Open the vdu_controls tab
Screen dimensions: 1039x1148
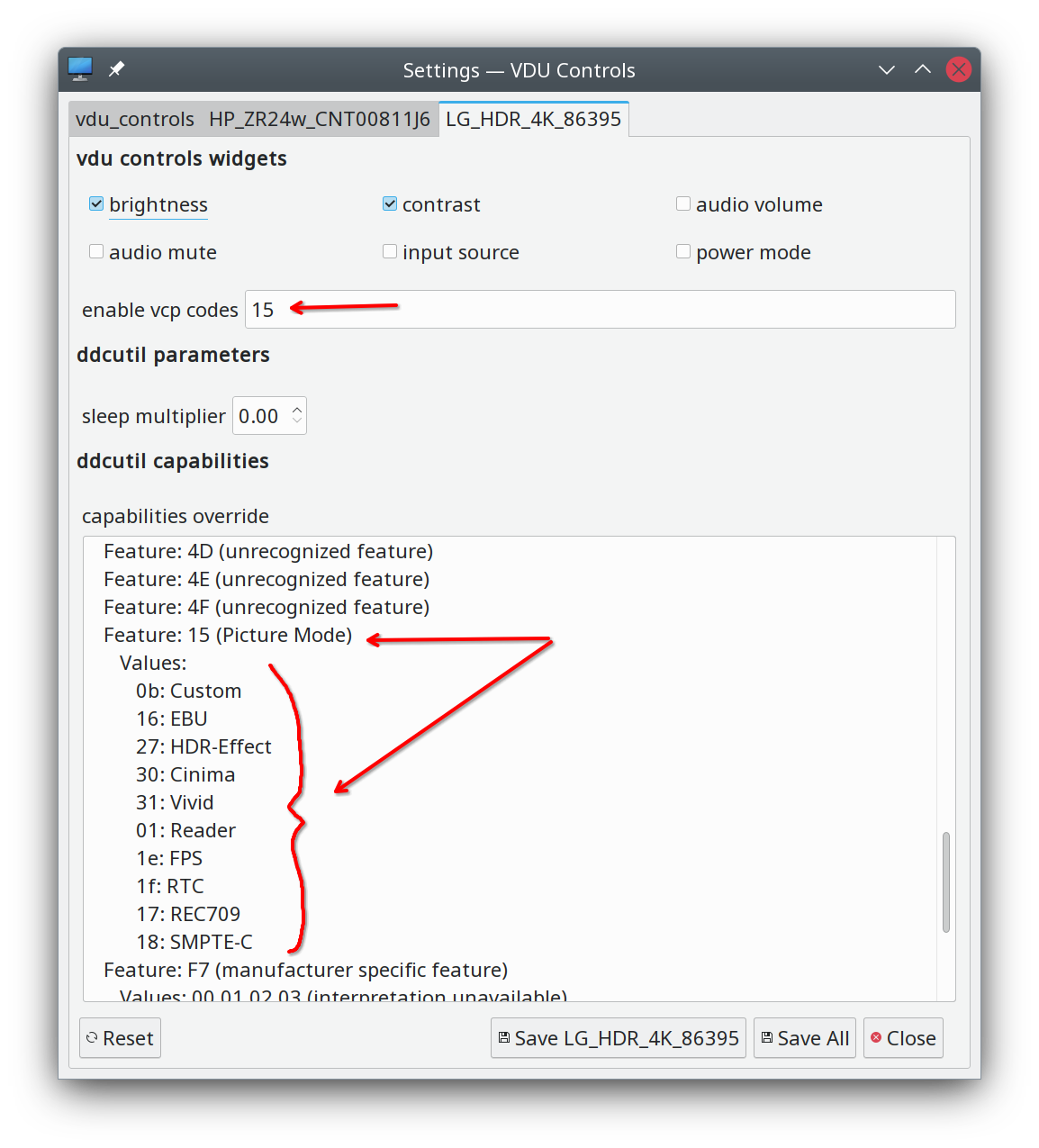pos(133,118)
